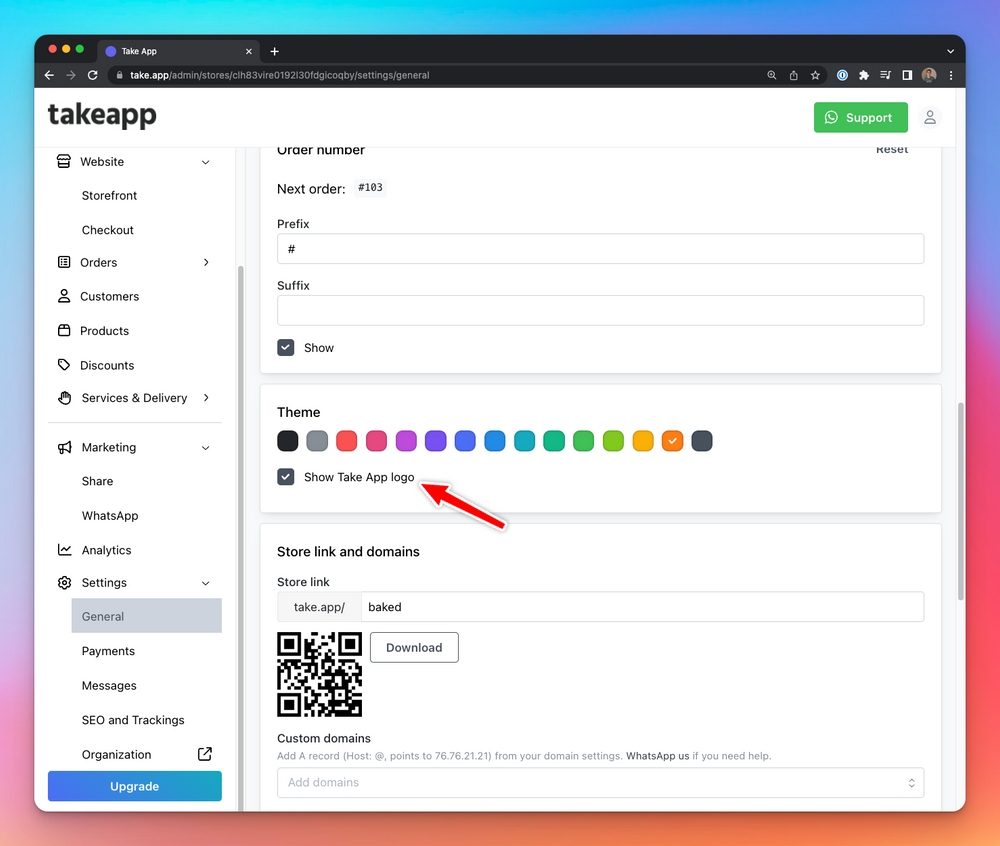
Task: Click the Suffix input field
Action: (x=600, y=310)
